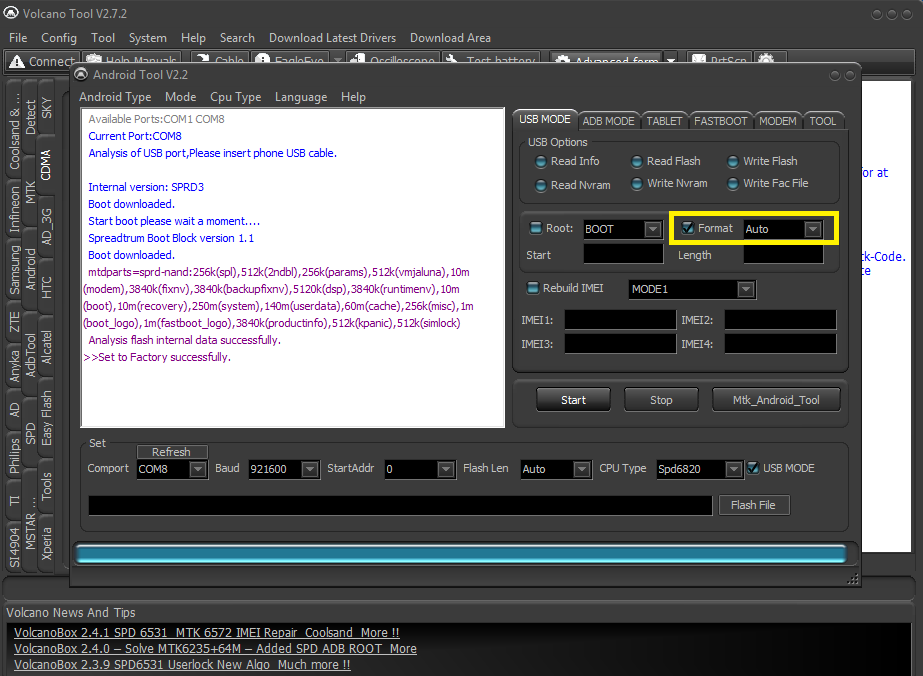This screenshot has height=676, width=923.
Task: Click the flash file path field
Action: 400,505
